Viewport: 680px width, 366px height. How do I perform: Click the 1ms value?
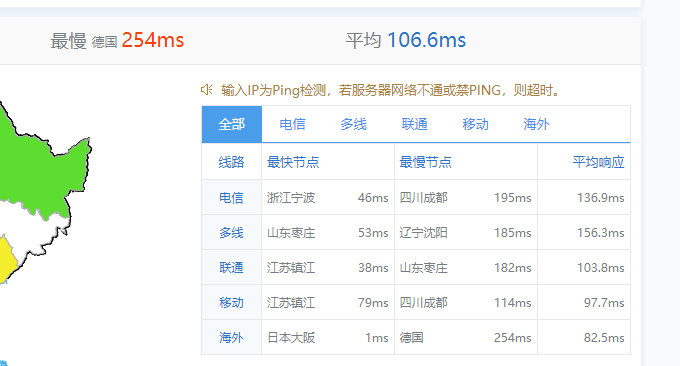click(x=376, y=338)
